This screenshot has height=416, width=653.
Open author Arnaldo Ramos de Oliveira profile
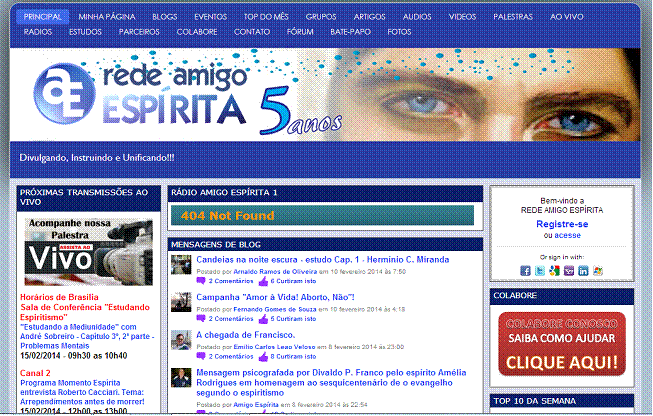(275, 272)
